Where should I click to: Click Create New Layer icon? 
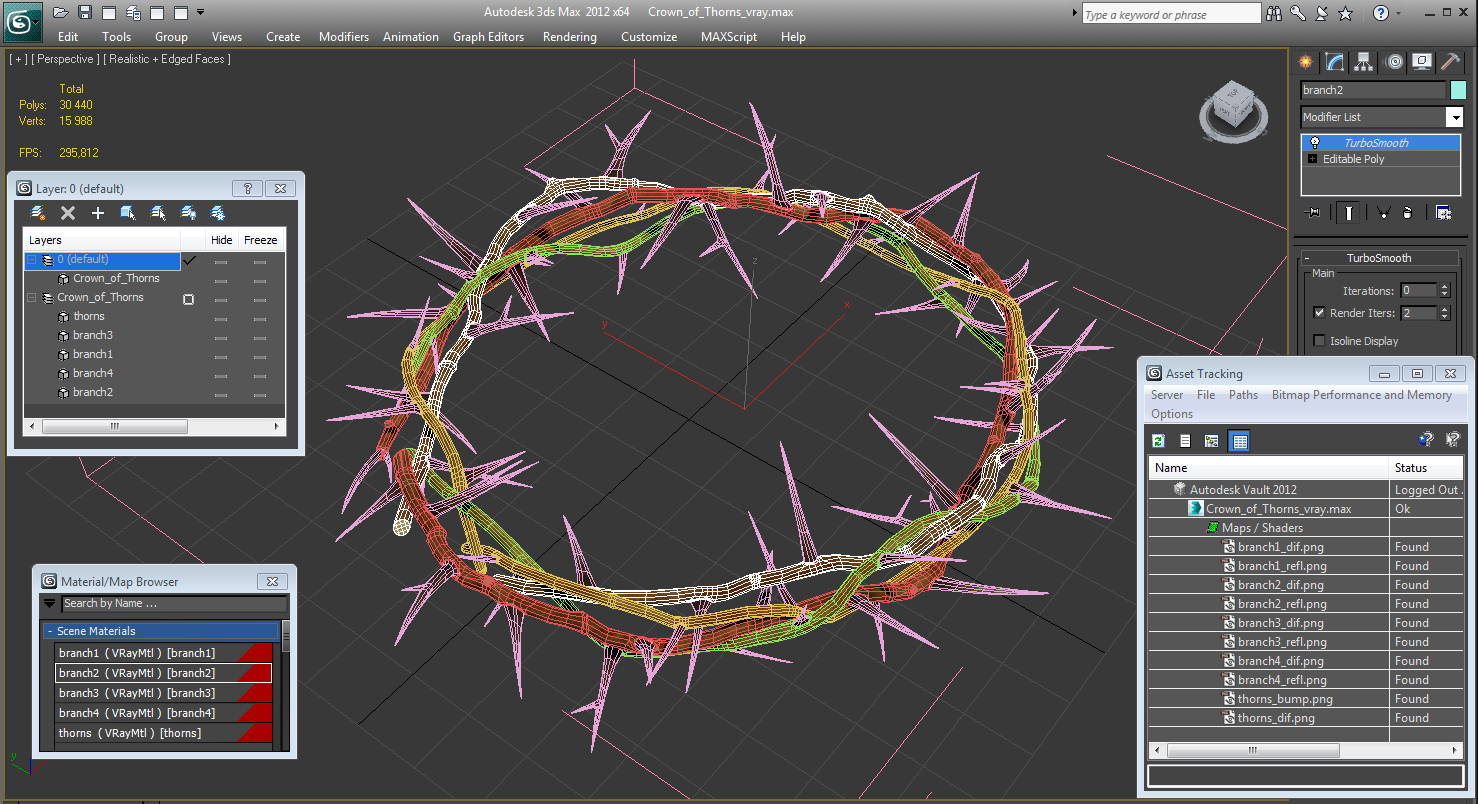coord(38,213)
